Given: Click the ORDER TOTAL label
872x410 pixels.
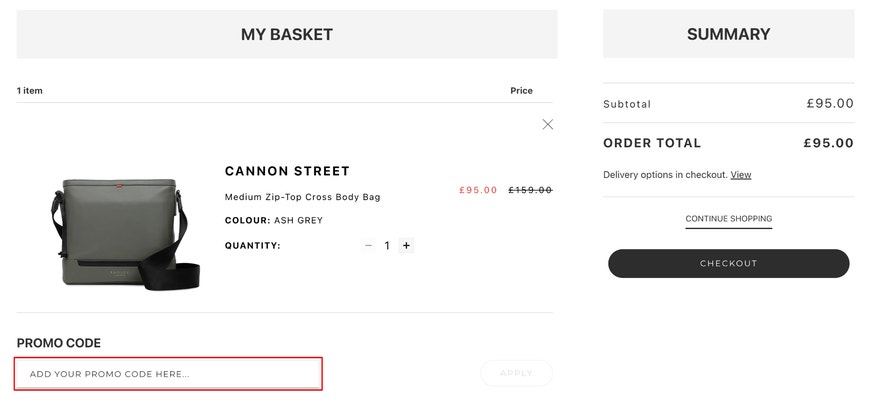Looking at the screenshot, I should pyautogui.click(x=652, y=143).
